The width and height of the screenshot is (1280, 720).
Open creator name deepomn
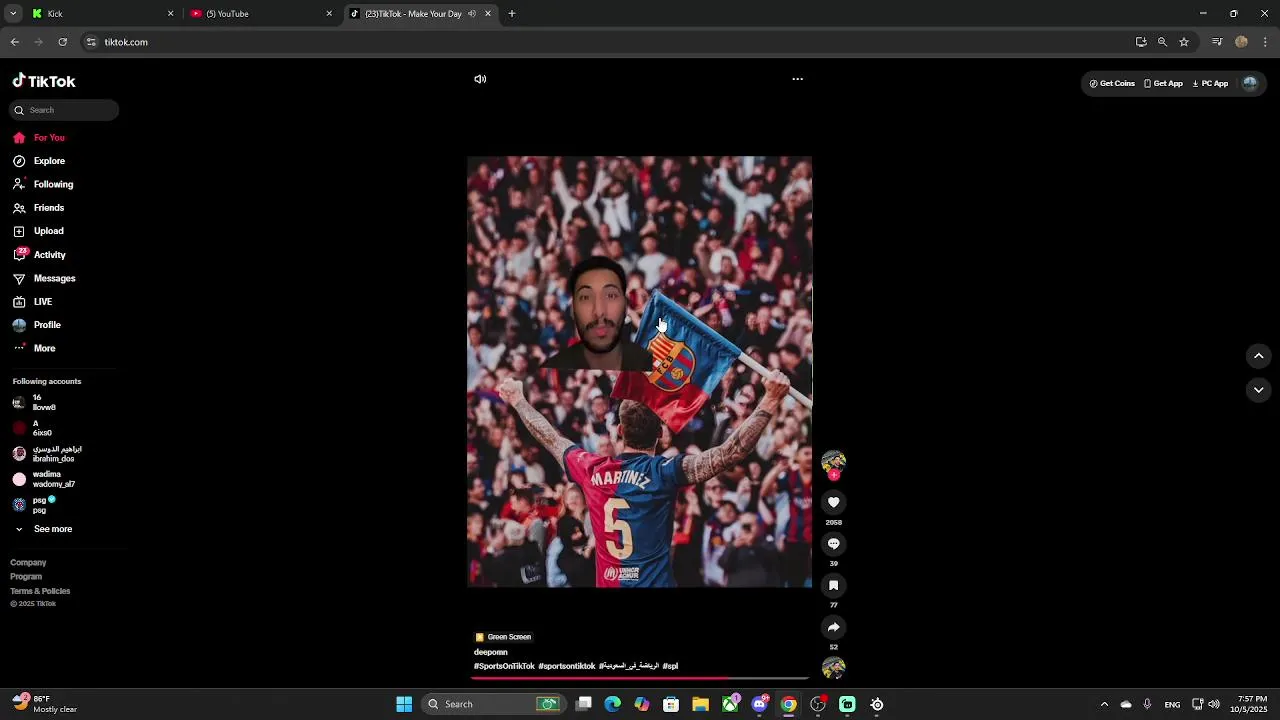coord(491,652)
